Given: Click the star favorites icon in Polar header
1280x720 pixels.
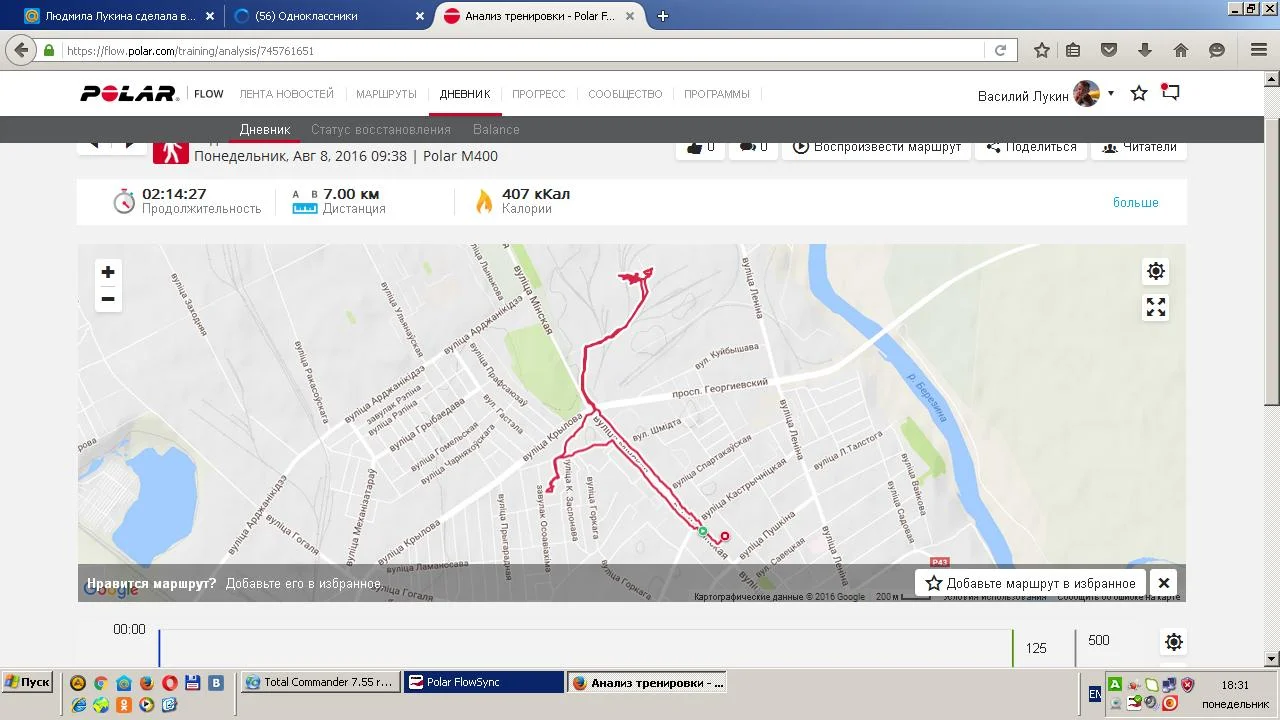Looking at the screenshot, I should click(1139, 94).
